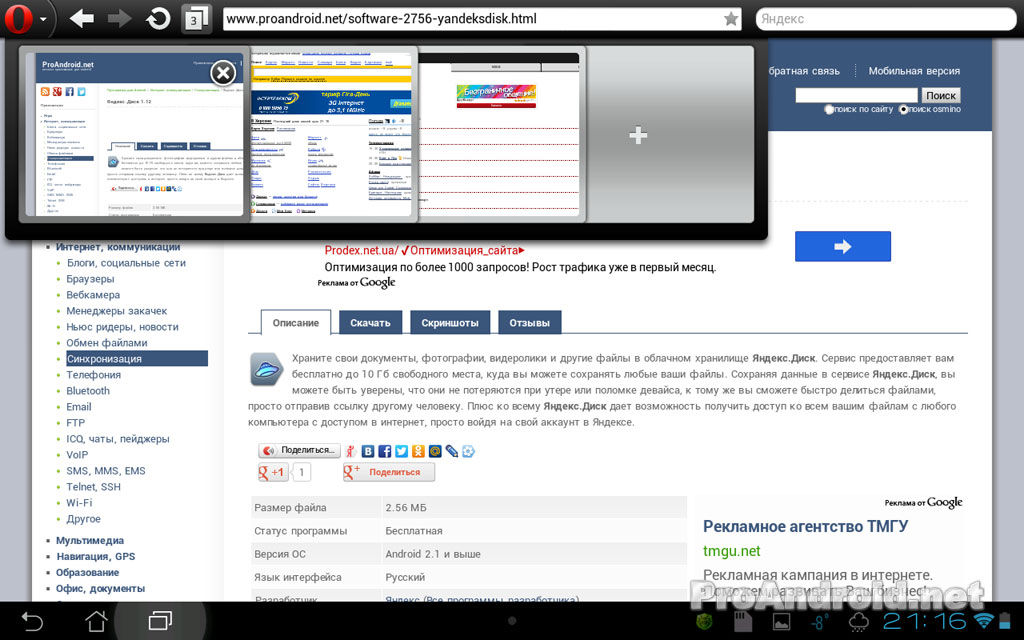Click the Google +1 button

(273, 472)
